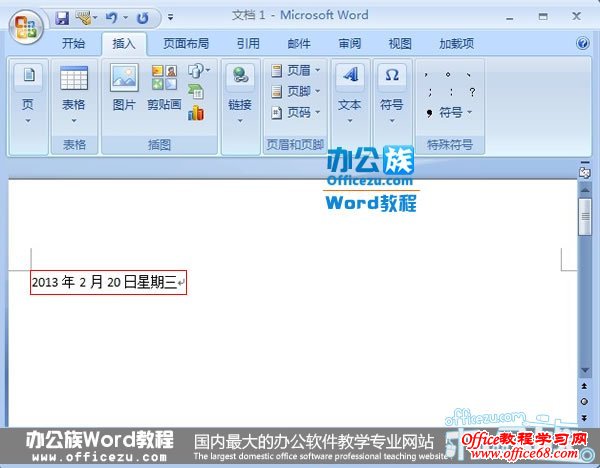Insert the comma special symbol

pos(426,75)
